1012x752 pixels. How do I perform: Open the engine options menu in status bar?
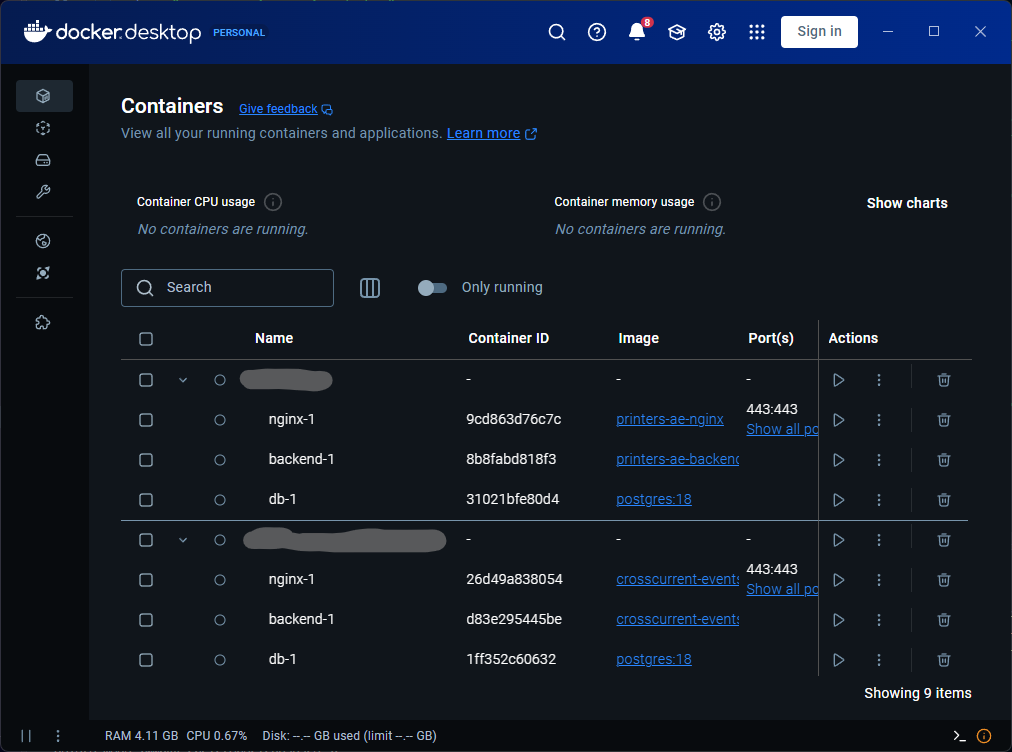pyautogui.click(x=58, y=736)
